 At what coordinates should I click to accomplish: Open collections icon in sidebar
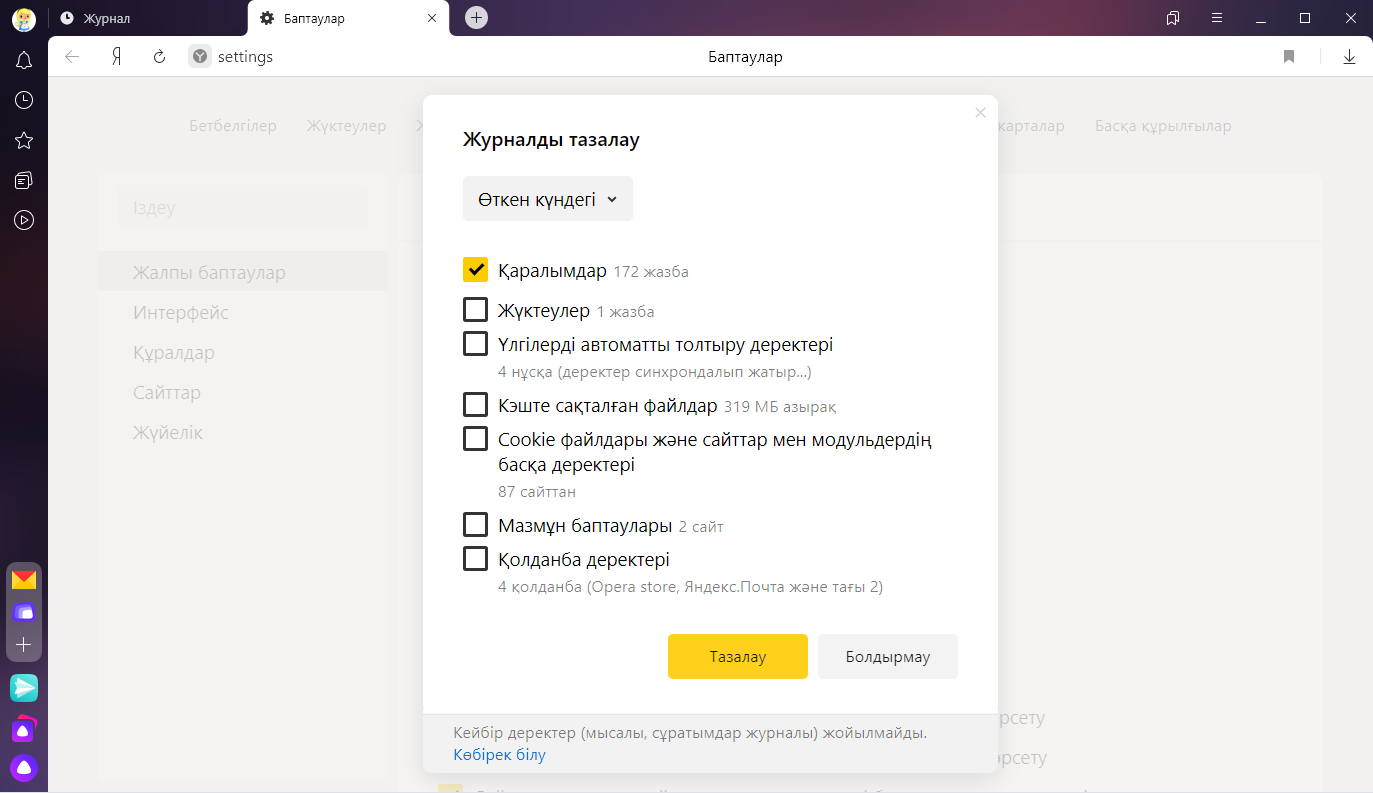click(x=24, y=180)
